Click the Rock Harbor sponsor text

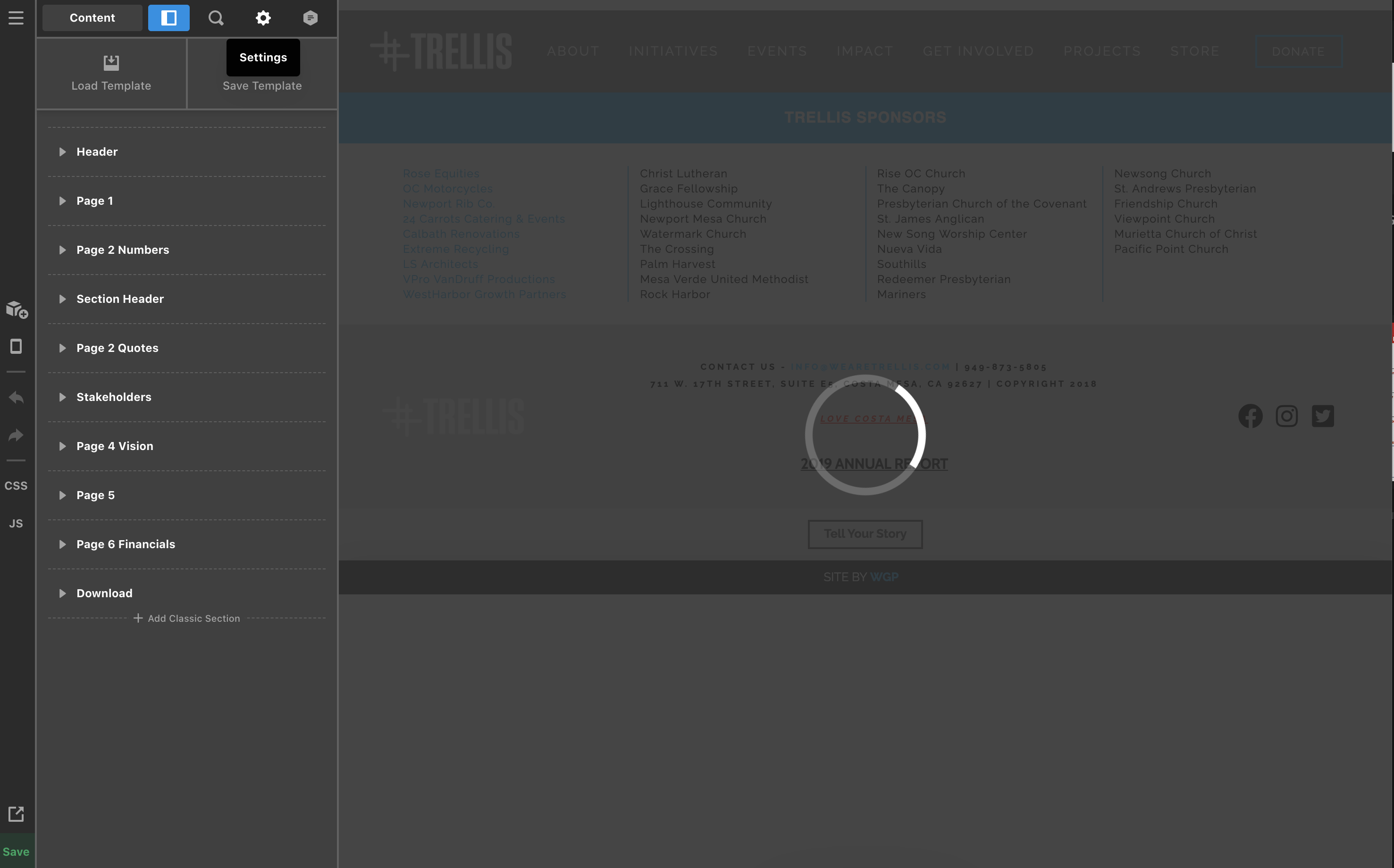[675, 294]
